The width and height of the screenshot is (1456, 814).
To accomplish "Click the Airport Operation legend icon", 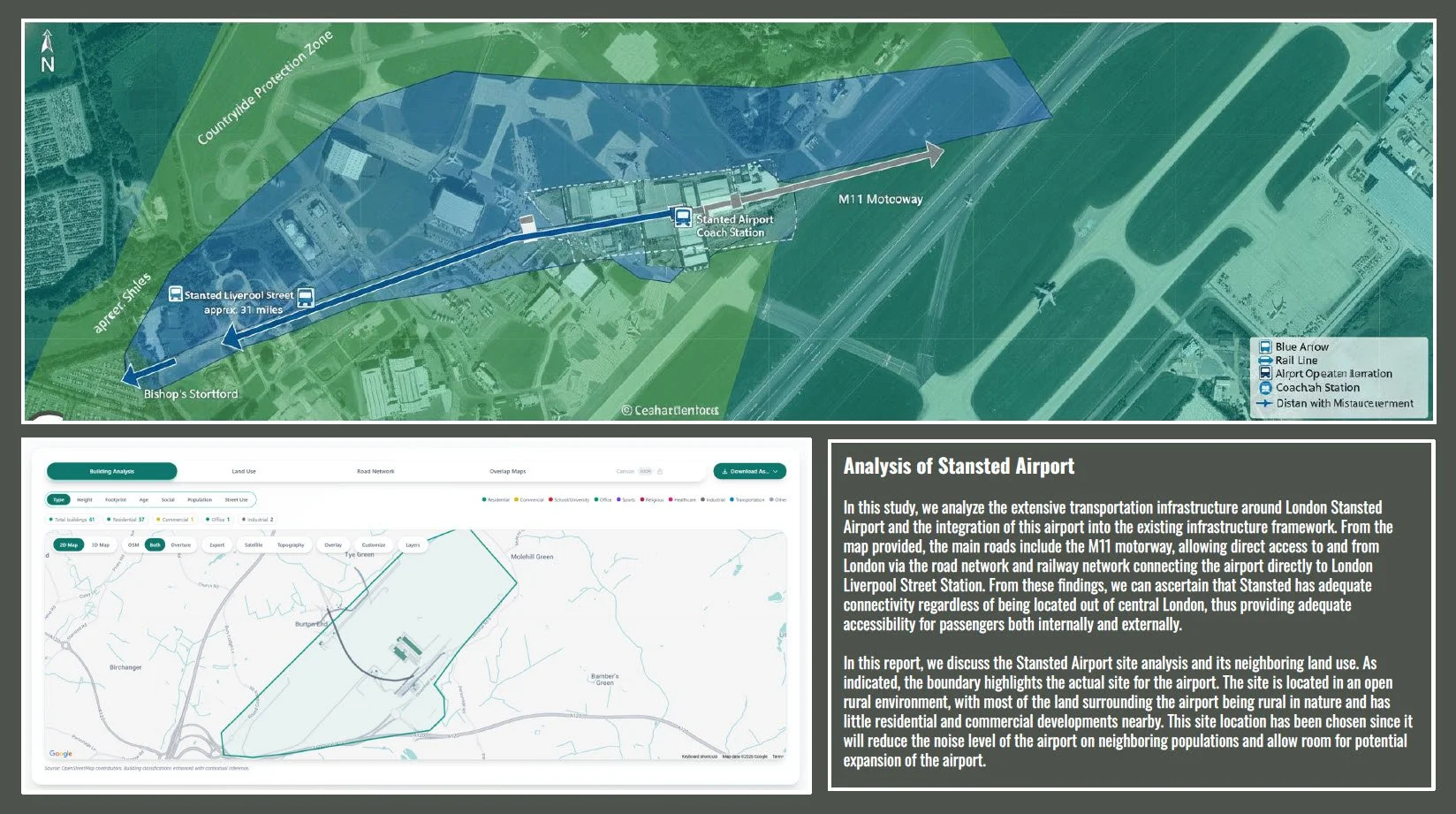I will (x=1265, y=373).
